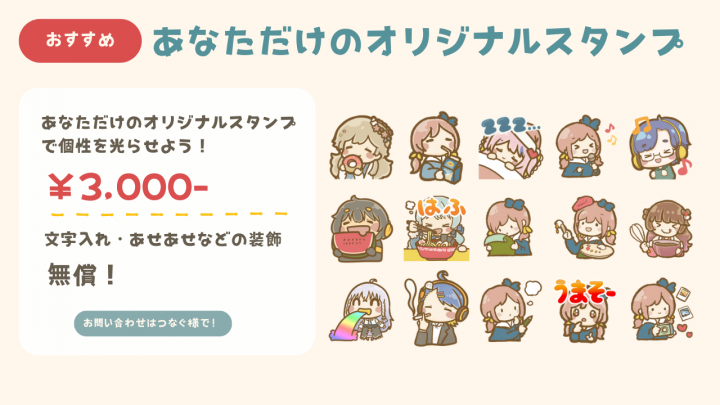Click the あなただけのオリジナルスタンプ heading
Viewport: 720px width, 405px height.
(417, 42)
